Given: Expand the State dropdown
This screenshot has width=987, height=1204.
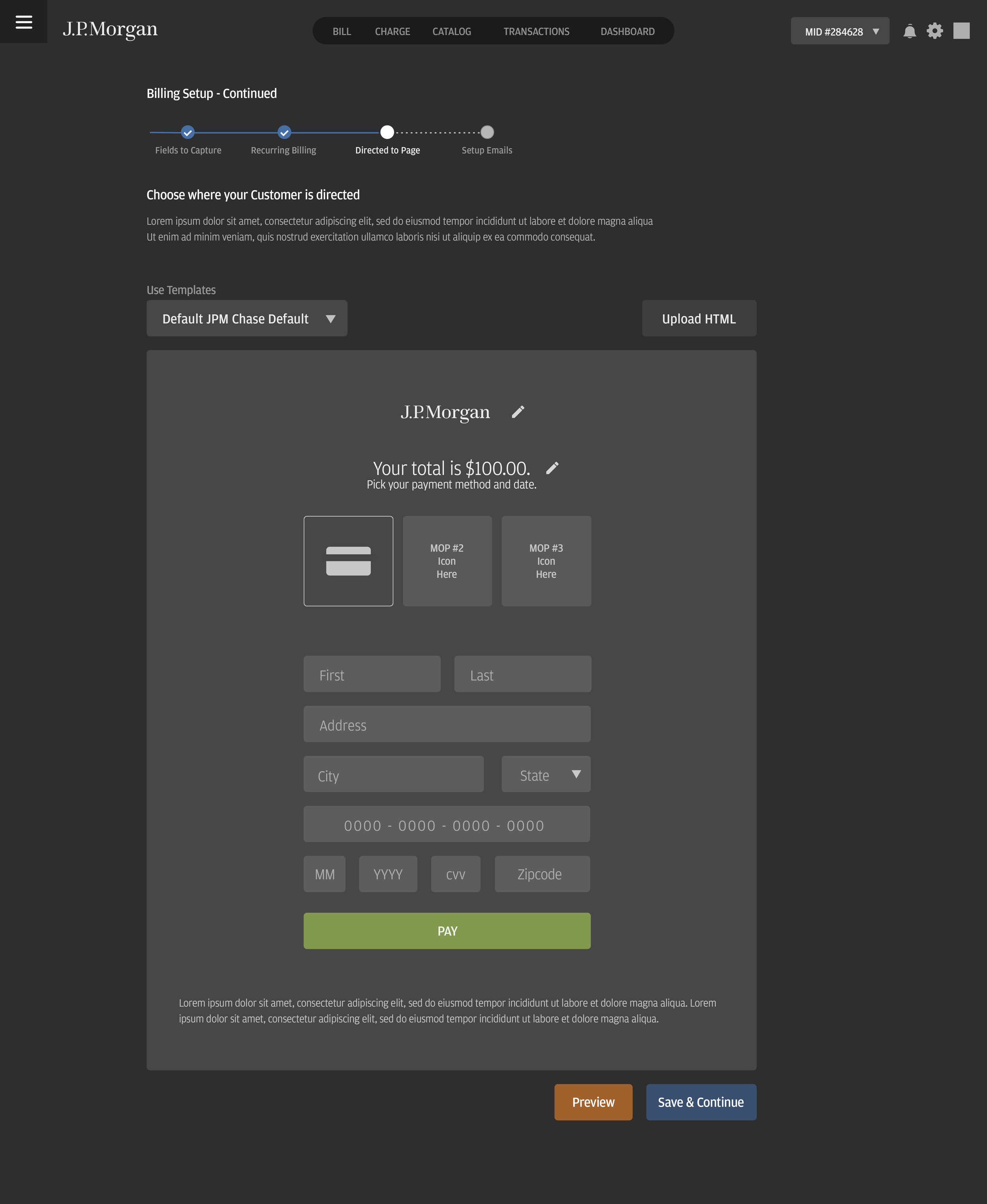Looking at the screenshot, I should click(x=545, y=774).
